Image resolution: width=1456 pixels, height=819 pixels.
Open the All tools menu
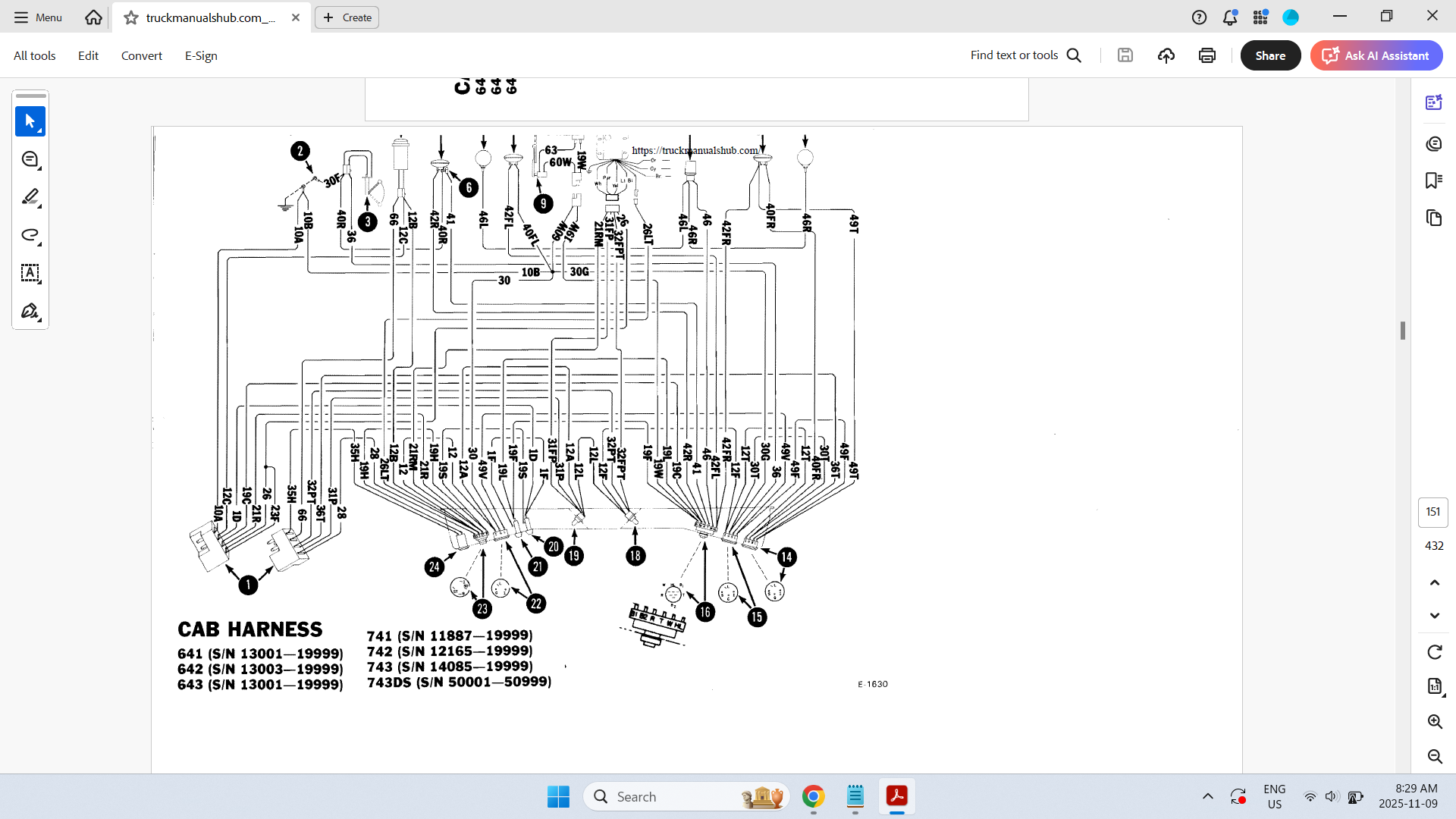tap(35, 55)
